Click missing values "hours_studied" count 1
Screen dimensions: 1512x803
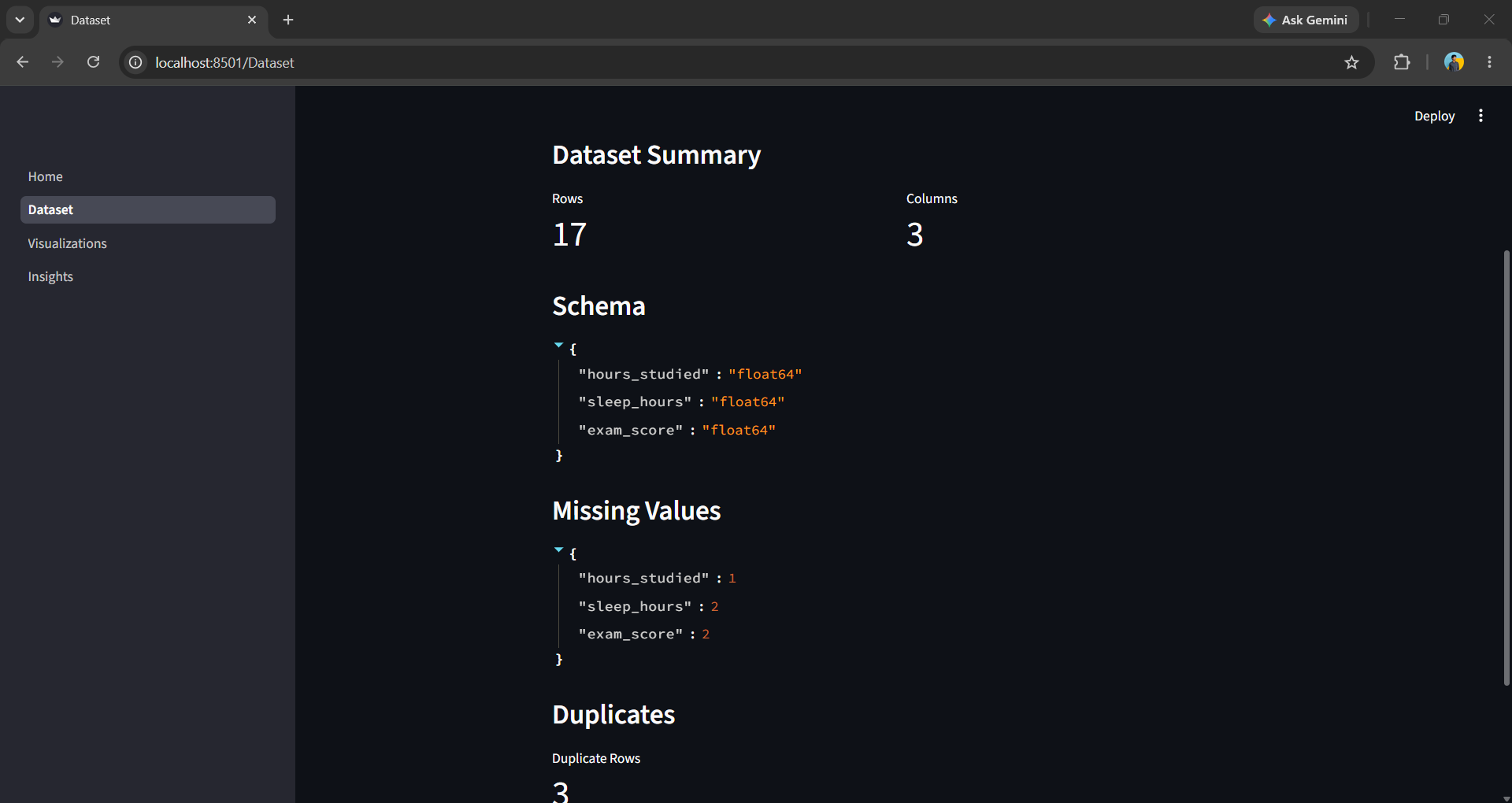click(x=732, y=579)
